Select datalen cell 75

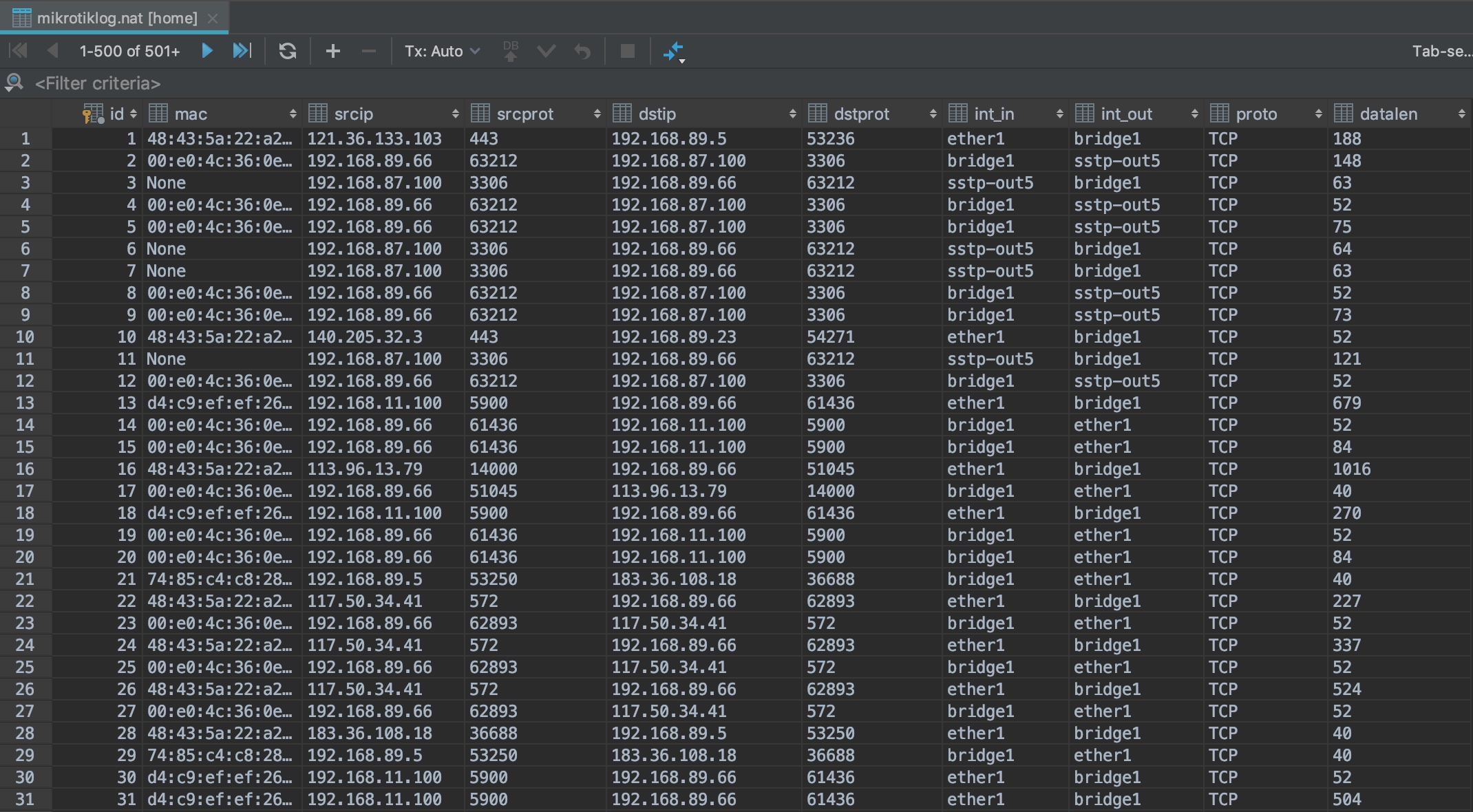pos(1401,226)
